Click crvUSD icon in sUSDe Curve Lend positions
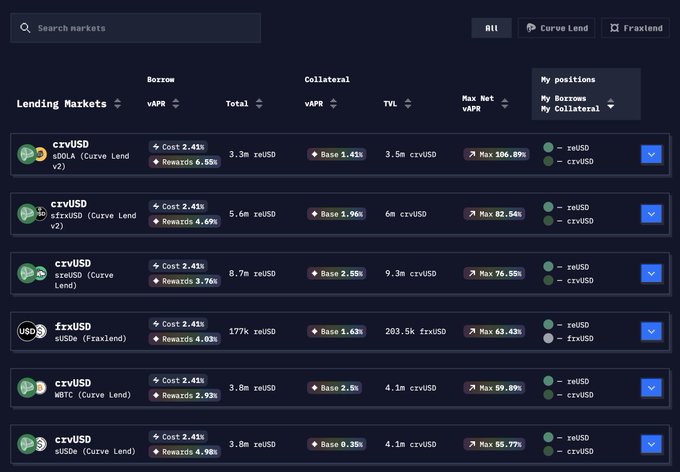 548,451
